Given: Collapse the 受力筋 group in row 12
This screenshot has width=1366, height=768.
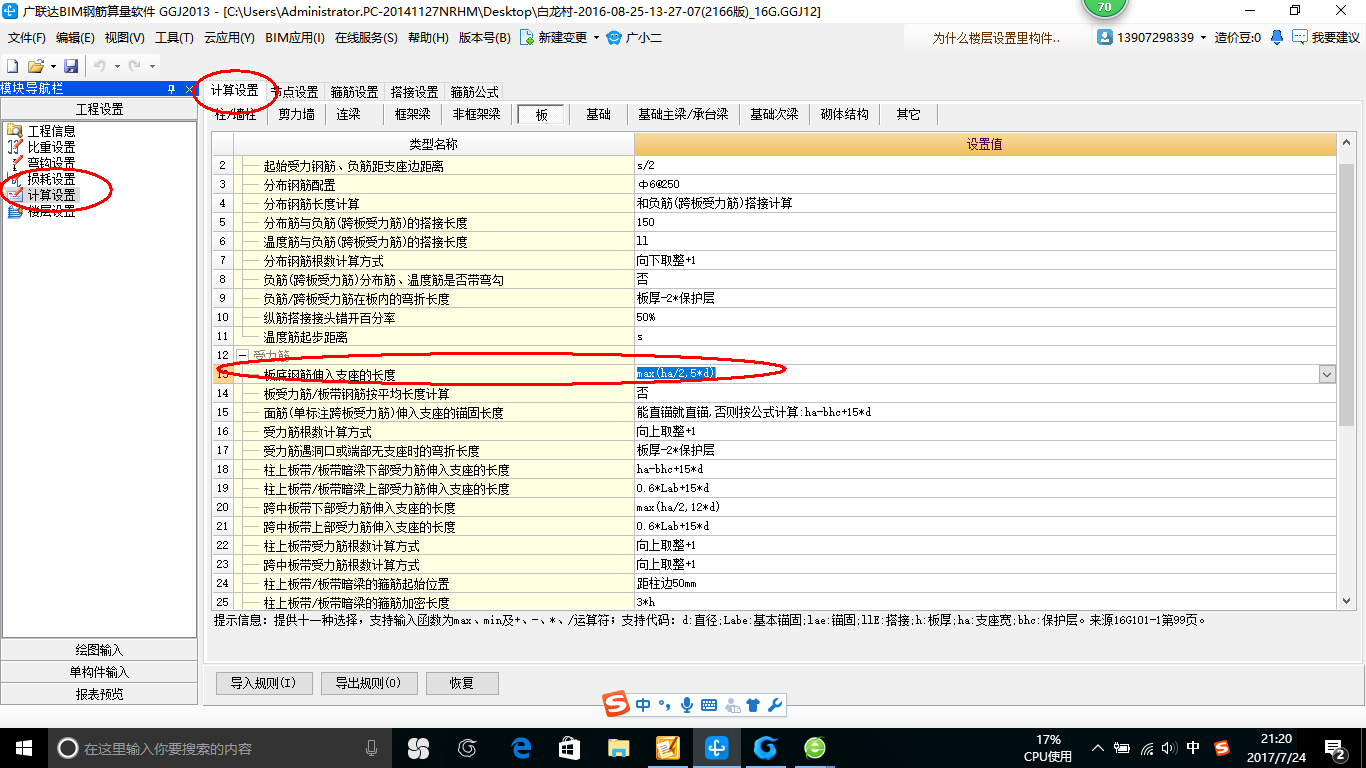Looking at the screenshot, I should (x=242, y=356).
